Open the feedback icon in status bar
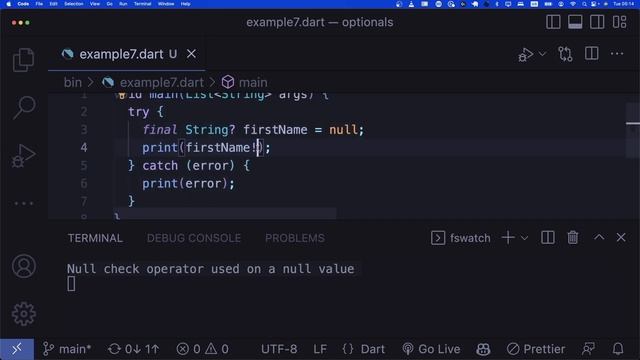Image resolution: width=640 pixels, height=360 pixels. [x=588, y=349]
